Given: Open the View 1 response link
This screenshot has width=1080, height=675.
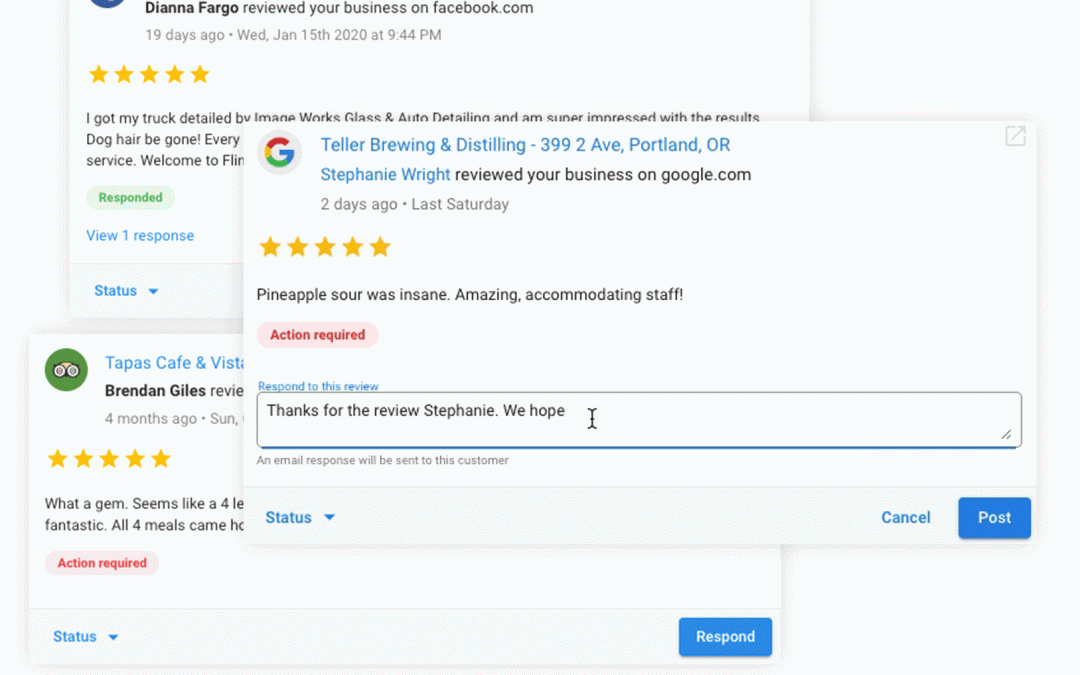Looking at the screenshot, I should click(140, 236).
